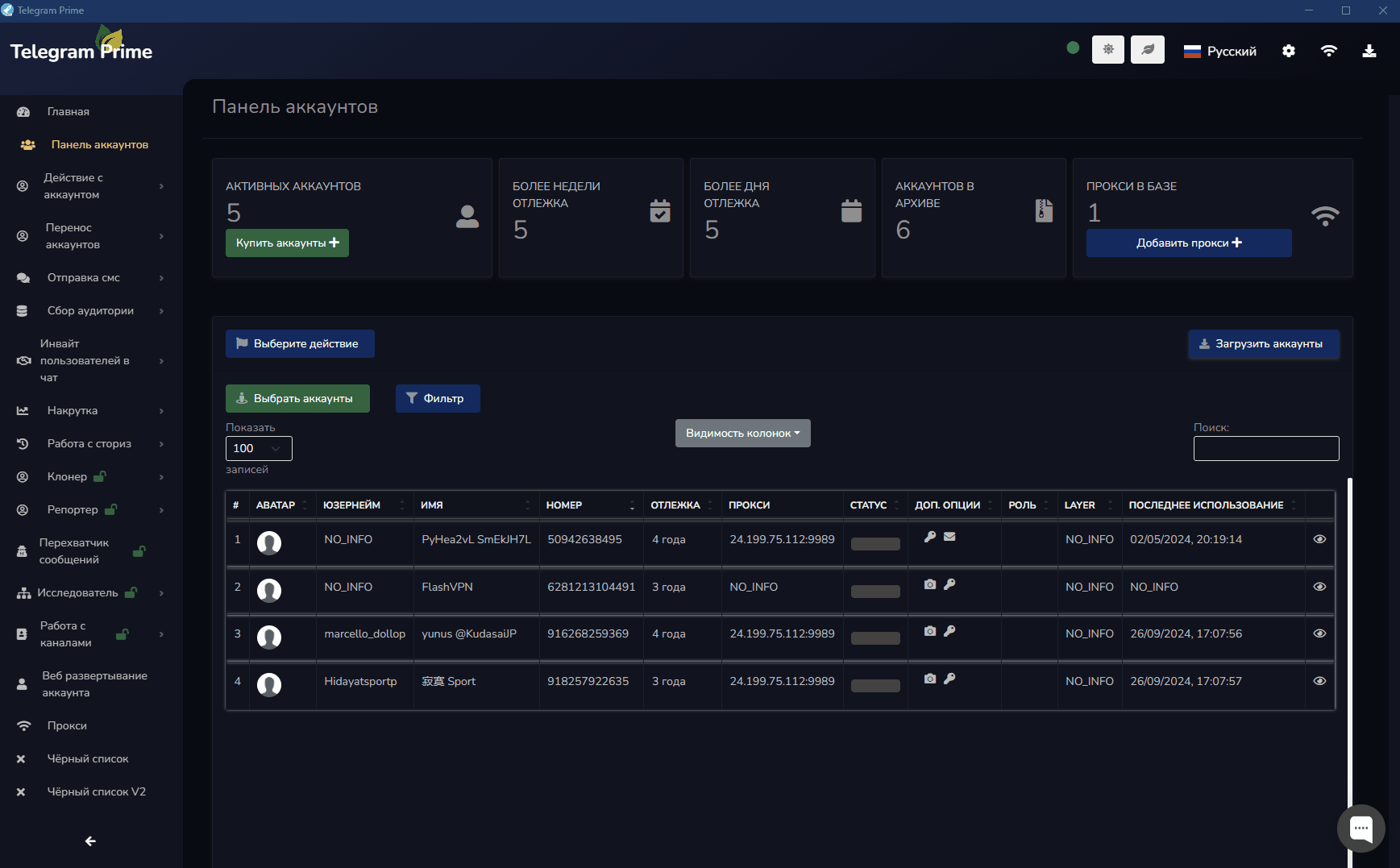Click the key icon for Hidayatsportp row
The image size is (1400, 868).
(949, 679)
